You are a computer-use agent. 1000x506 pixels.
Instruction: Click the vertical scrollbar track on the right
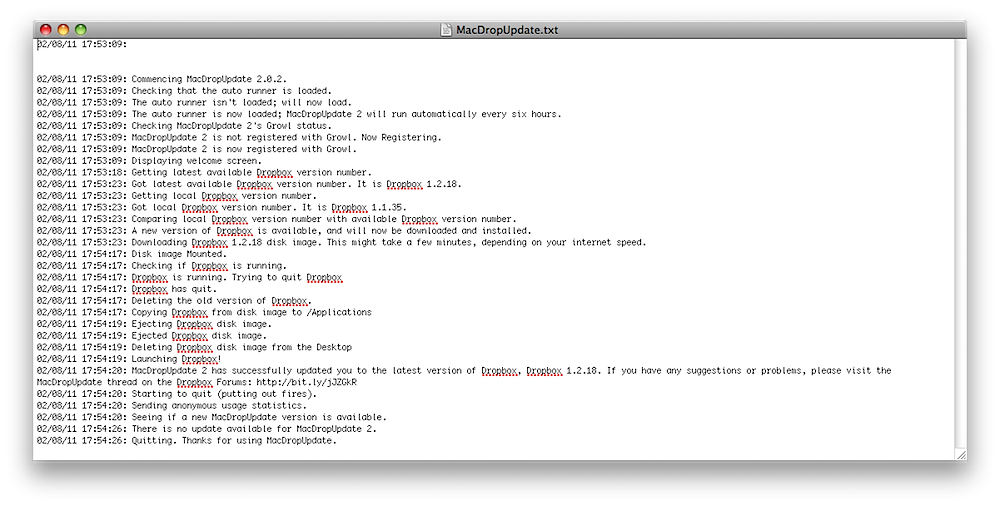[960, 242]
